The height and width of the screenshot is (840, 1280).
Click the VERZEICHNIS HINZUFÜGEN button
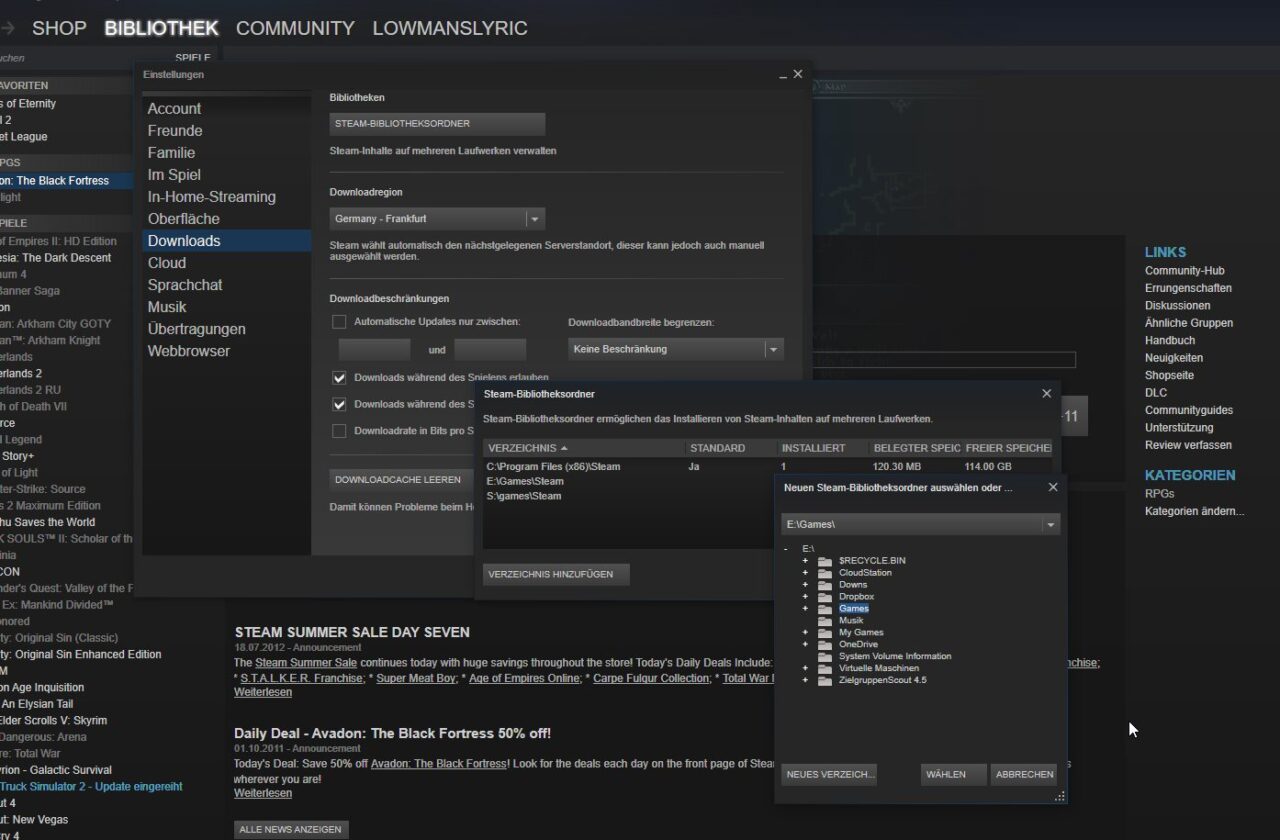[556, 574]
